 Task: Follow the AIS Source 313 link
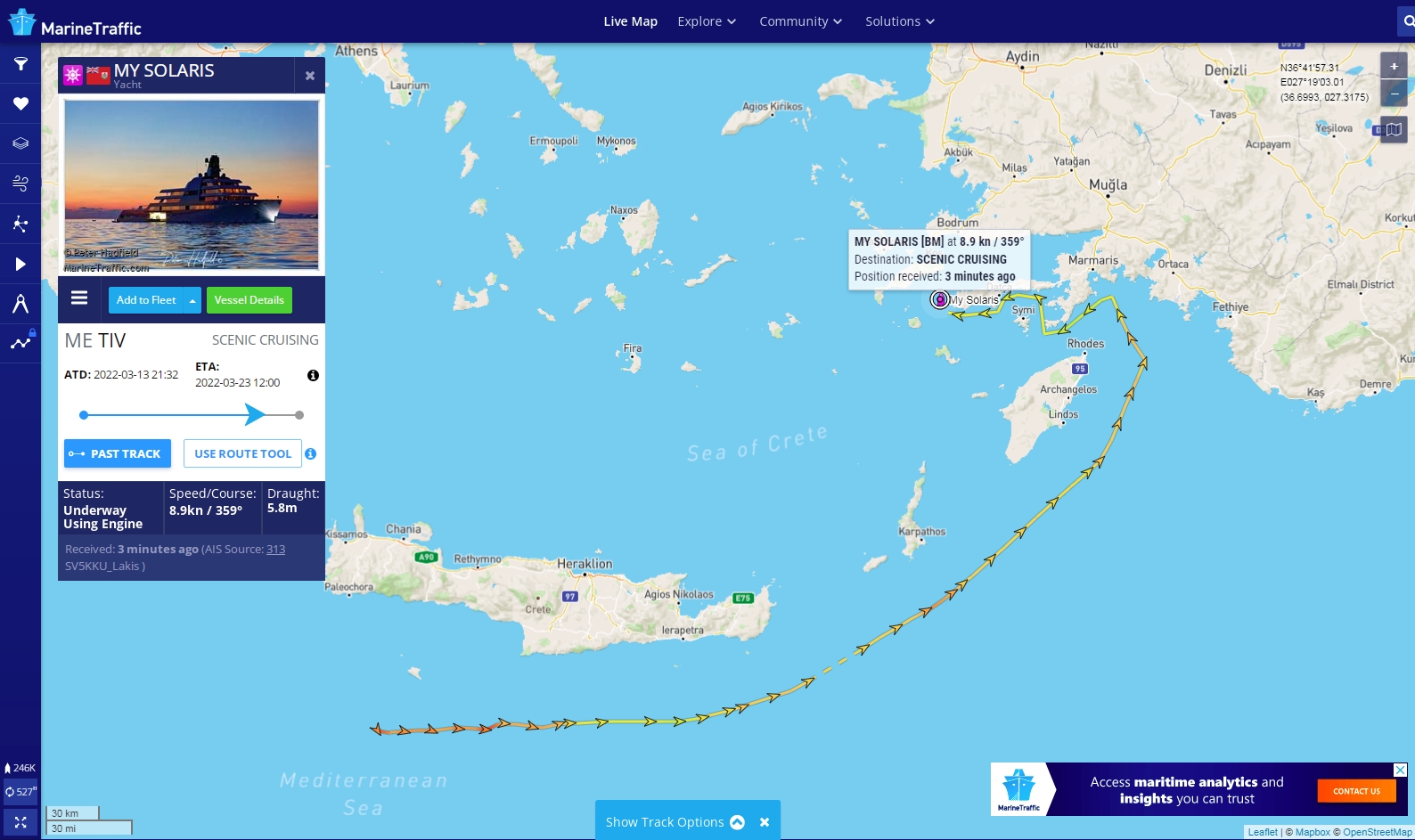click(275, 550)
